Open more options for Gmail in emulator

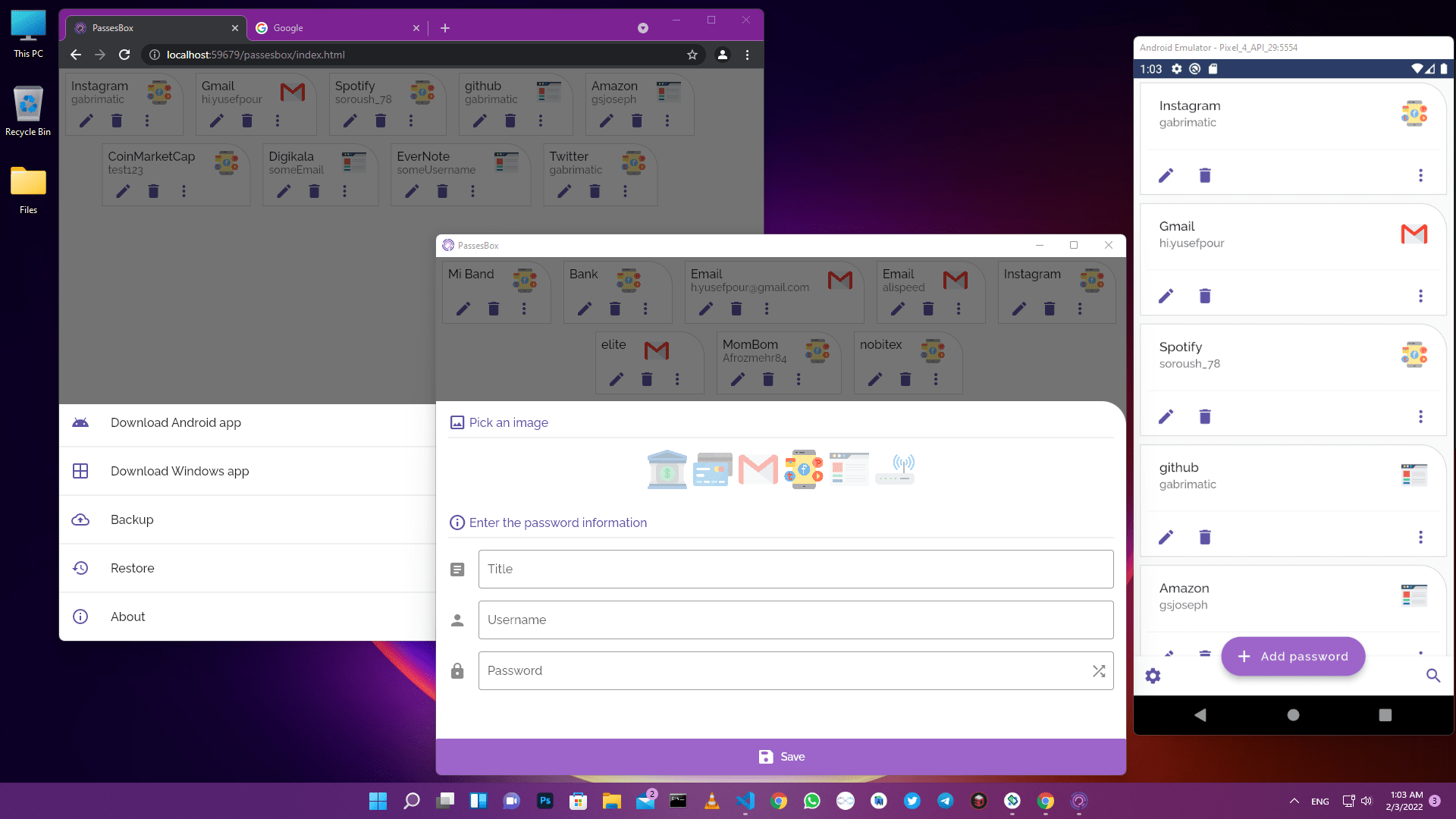[x=1420, y=296]
